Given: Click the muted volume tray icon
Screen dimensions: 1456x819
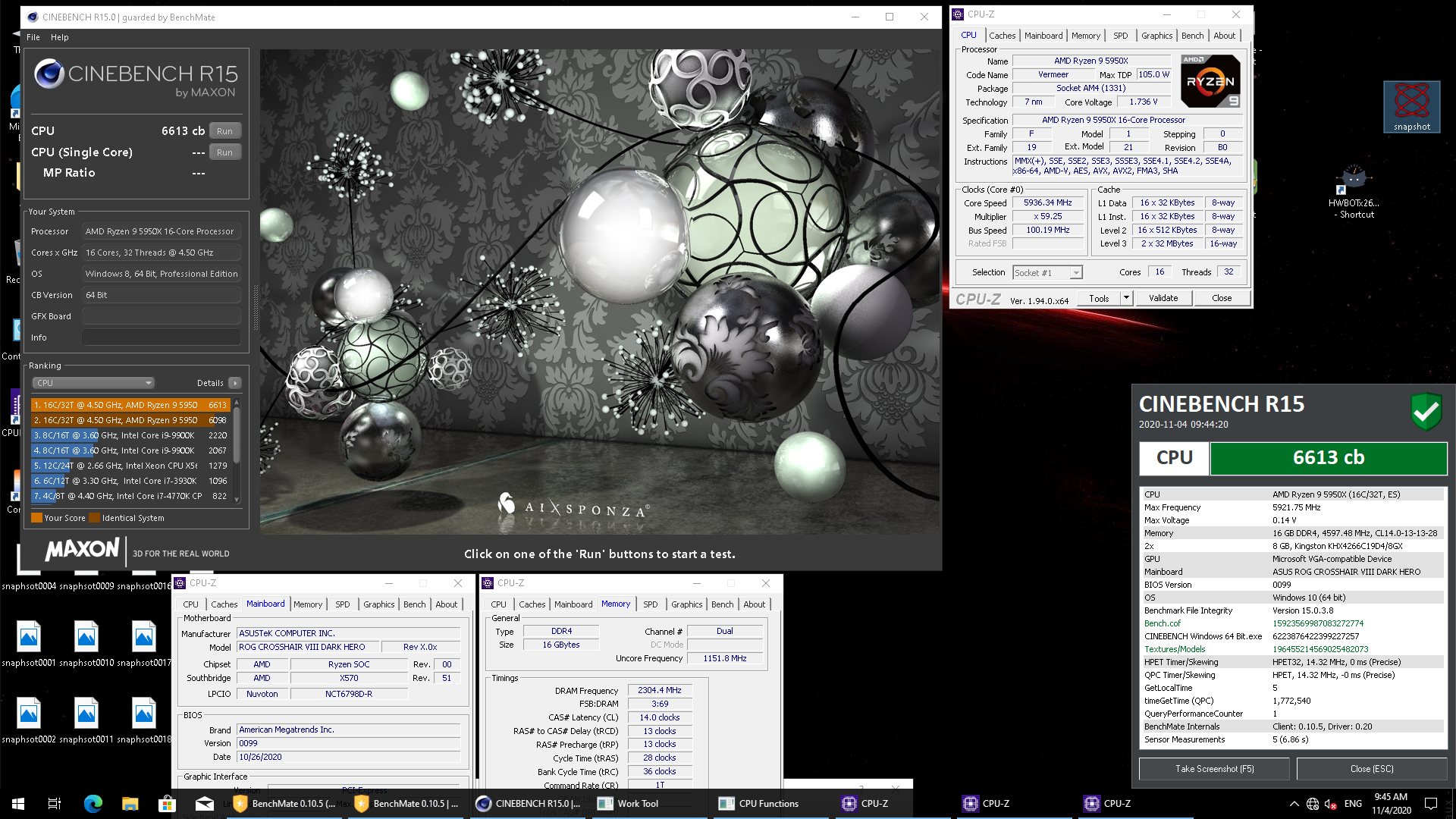Looking at the screenshot, I should point(1332,803).
